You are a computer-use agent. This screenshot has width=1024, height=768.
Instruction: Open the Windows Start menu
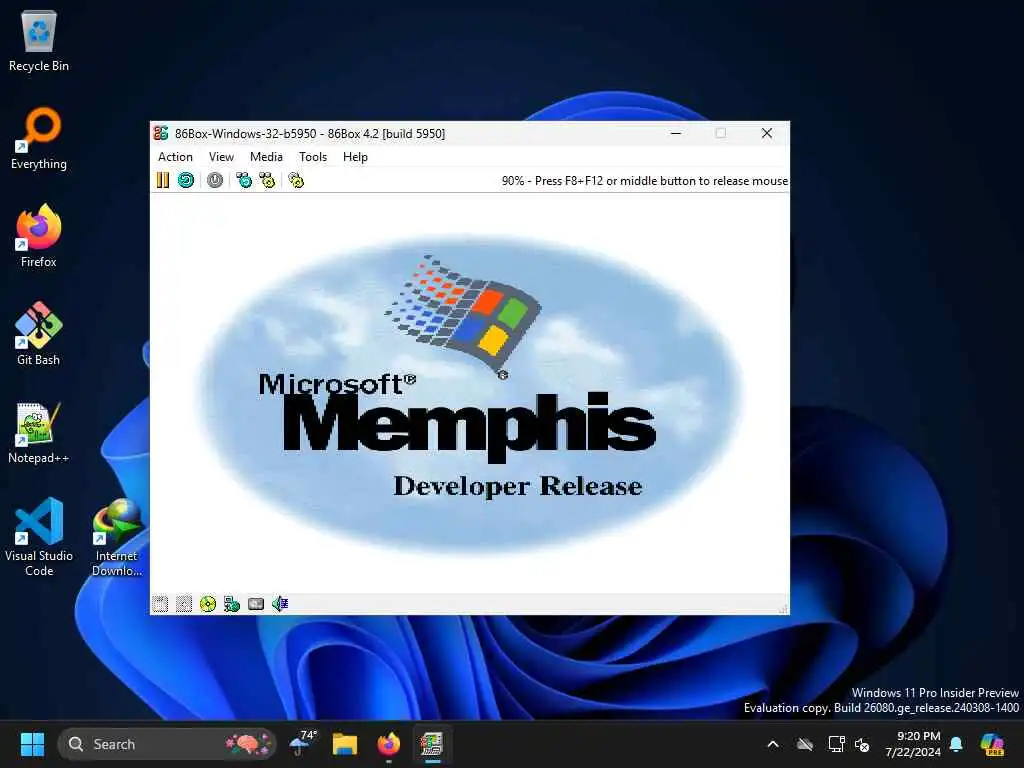point(32,744)
